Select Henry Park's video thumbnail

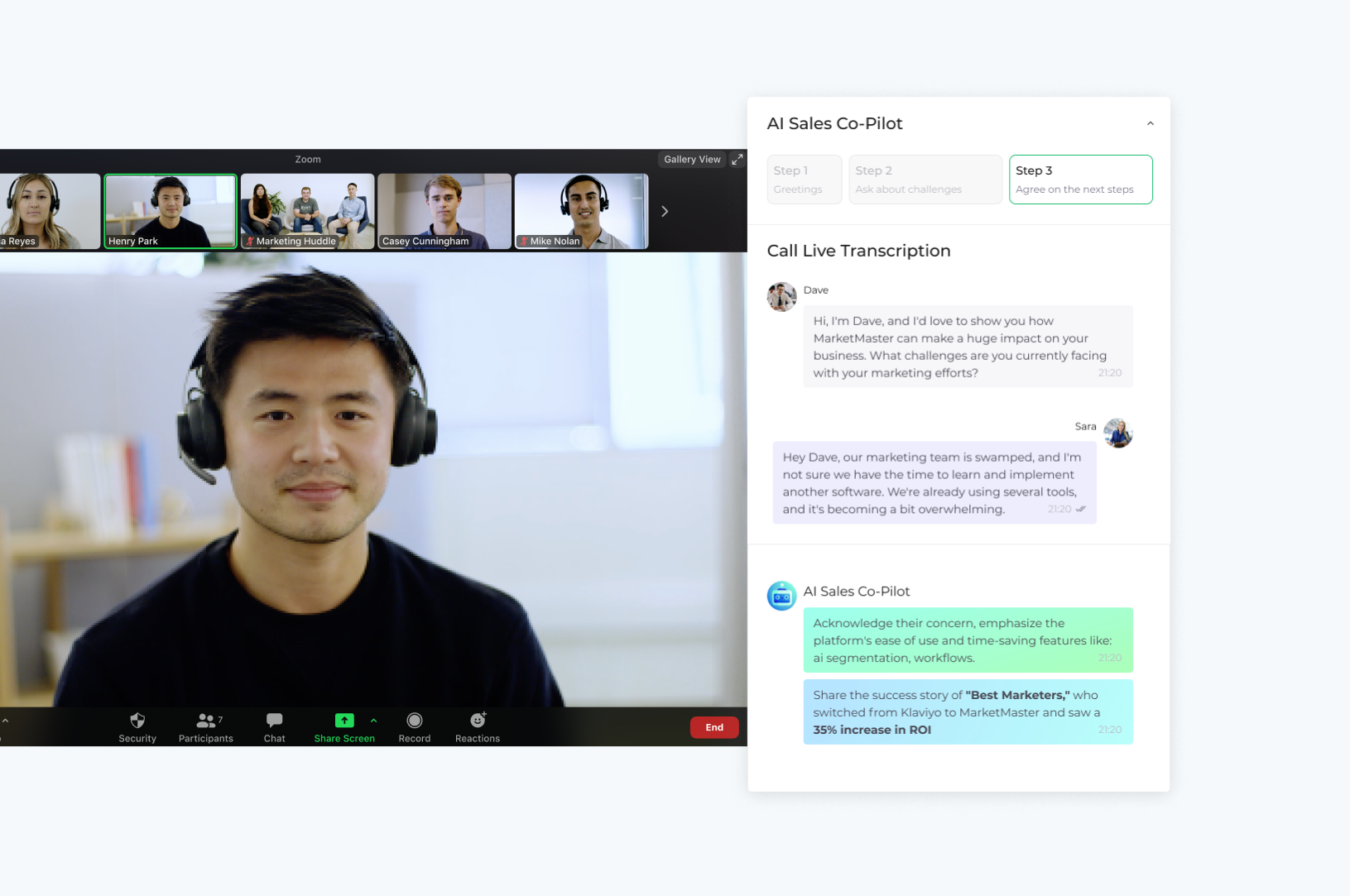coord(171,211)
